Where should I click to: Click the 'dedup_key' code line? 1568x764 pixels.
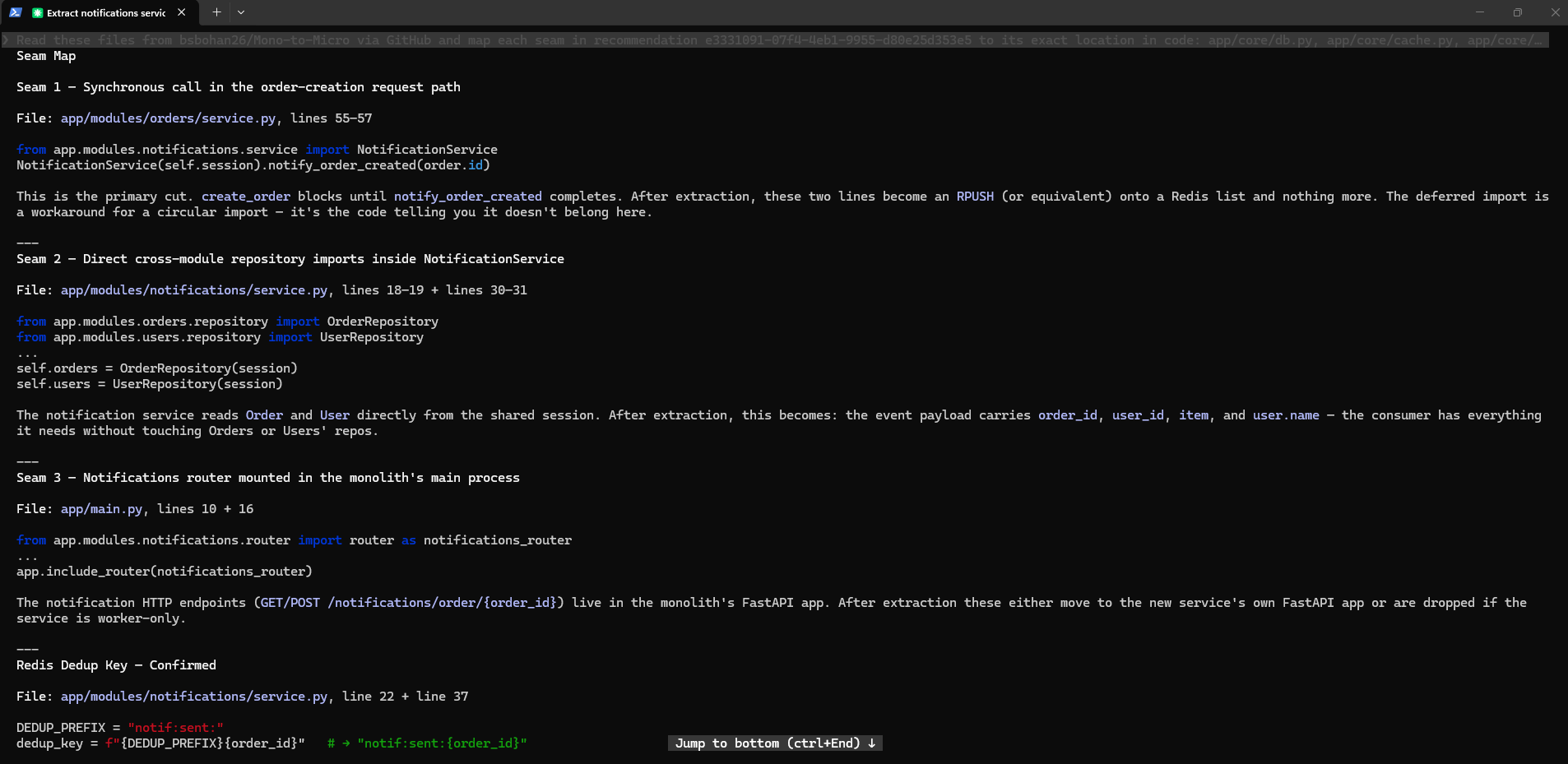click(x=271, y=743)
